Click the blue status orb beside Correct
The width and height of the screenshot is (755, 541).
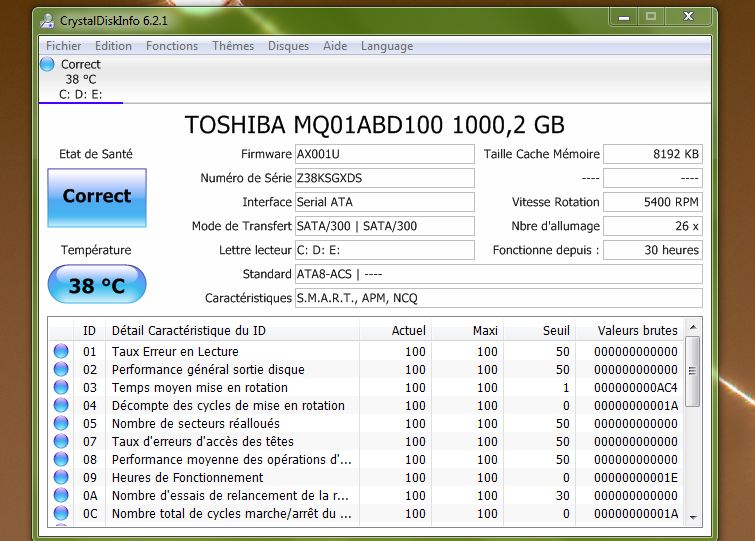tap(47, 64)
